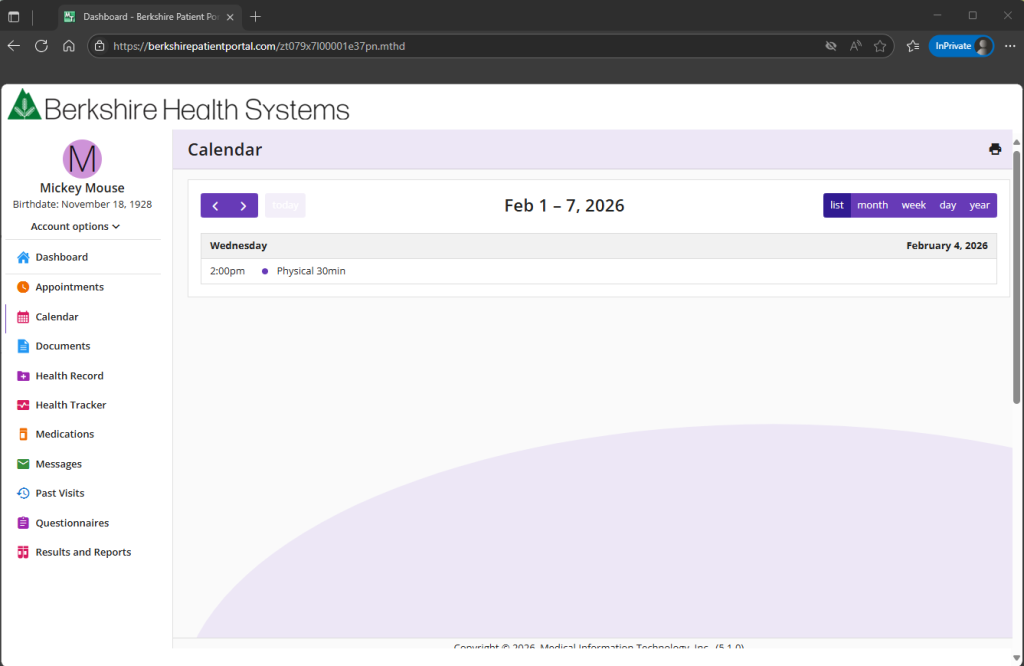This screenshot has width=1024, height=666.
Task: Switch calendar to week view
Action: 913,205
